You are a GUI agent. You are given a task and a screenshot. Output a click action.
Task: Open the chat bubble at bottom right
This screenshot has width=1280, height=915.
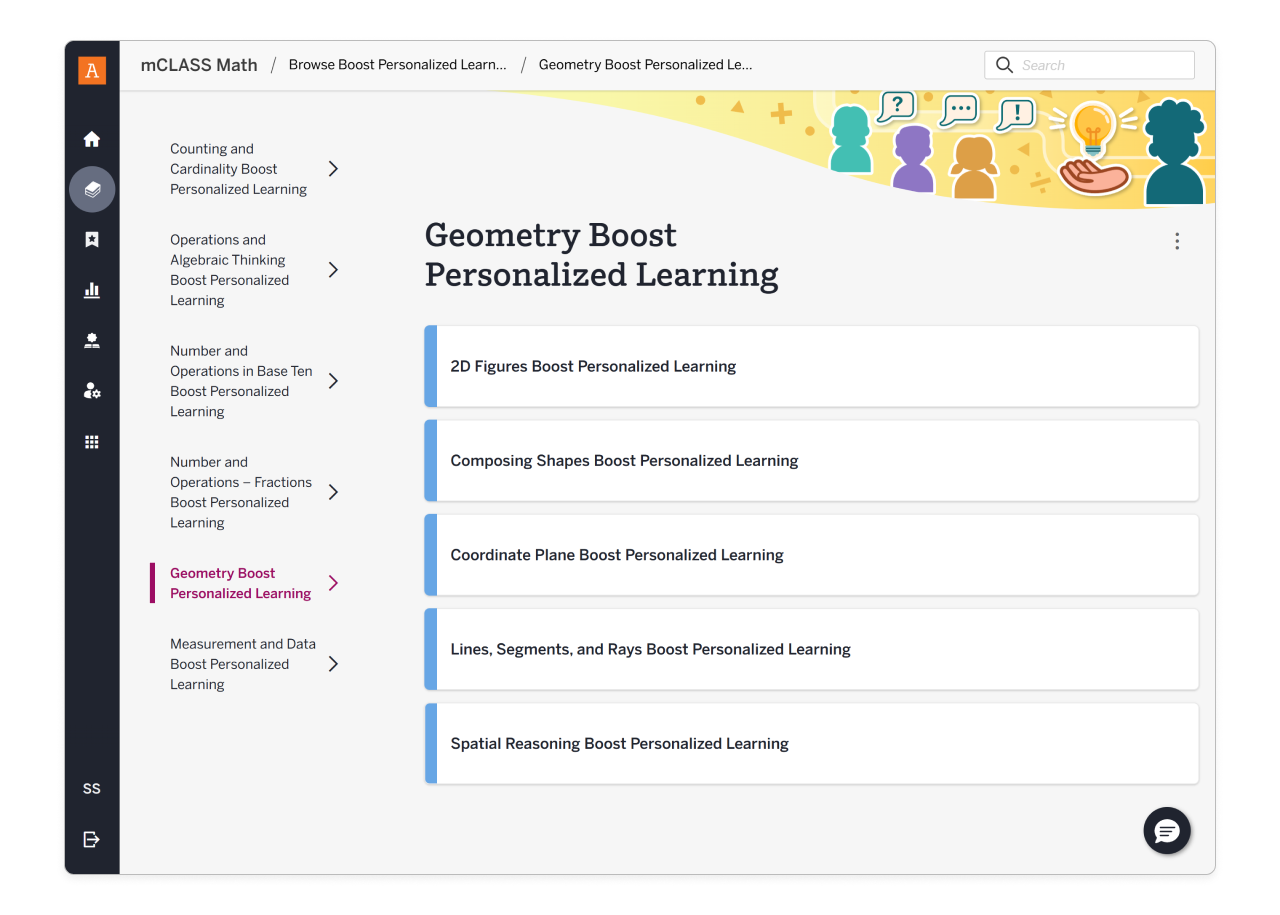click(x=1166, y=831)
